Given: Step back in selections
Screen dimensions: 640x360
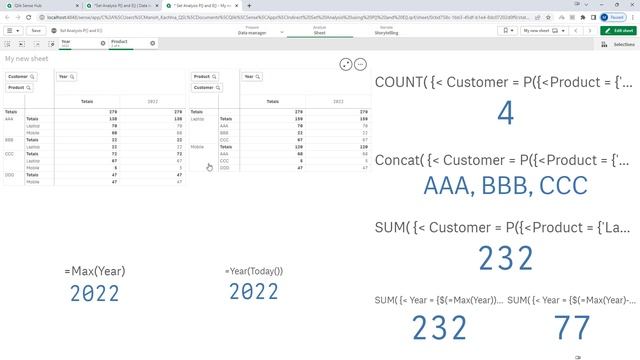Looking at the screenshot, I should point(22,44).
